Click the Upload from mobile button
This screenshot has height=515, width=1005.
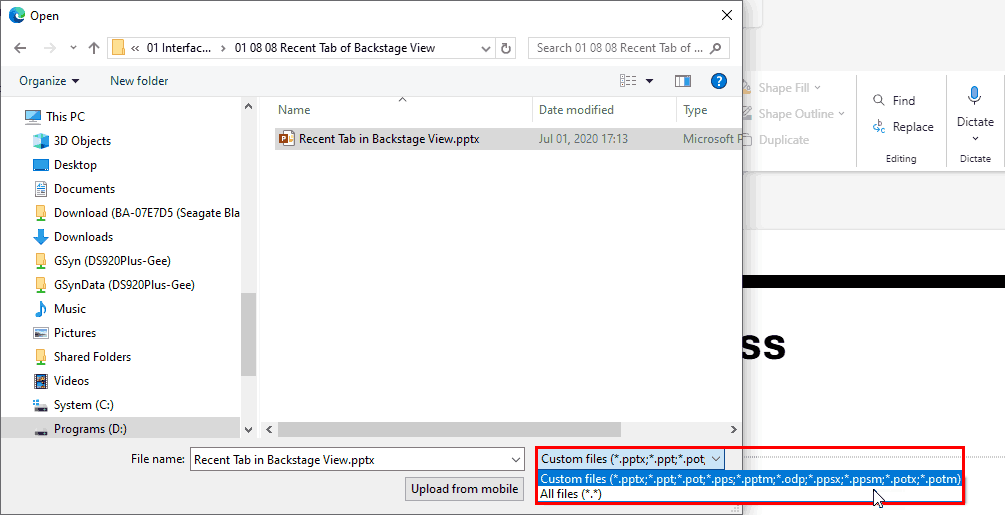pos(465,489)
